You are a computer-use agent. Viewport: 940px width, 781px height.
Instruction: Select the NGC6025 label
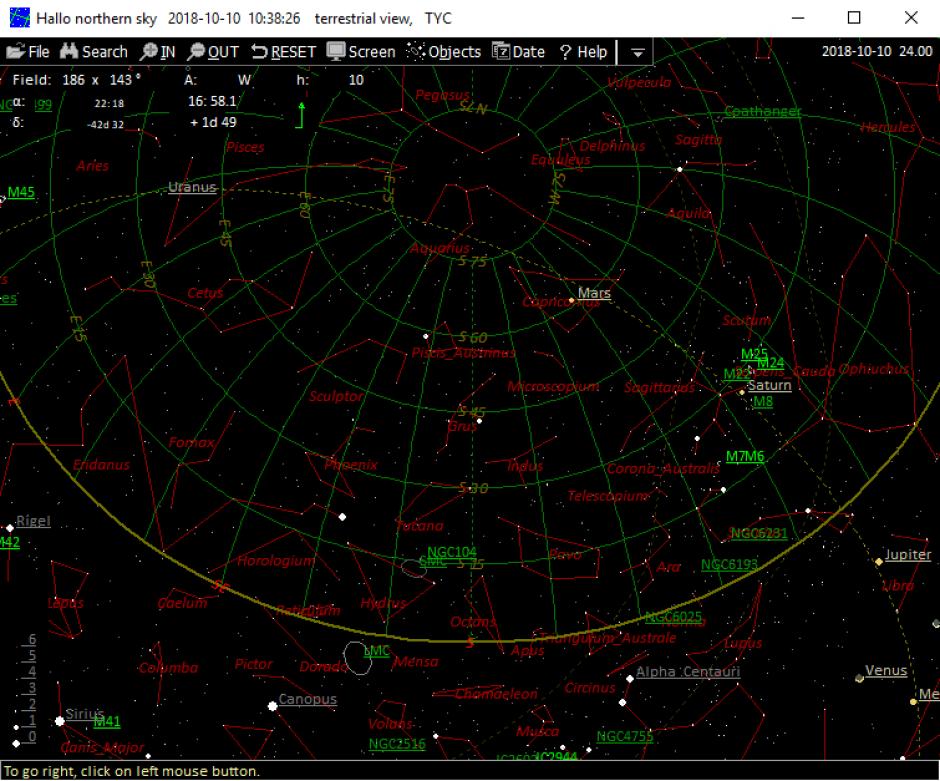coord(673,617)
